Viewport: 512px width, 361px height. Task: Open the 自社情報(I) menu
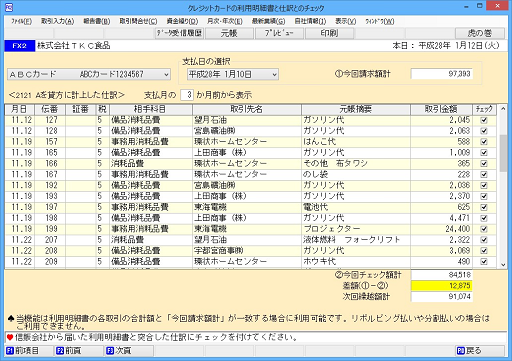coord(310,21)
